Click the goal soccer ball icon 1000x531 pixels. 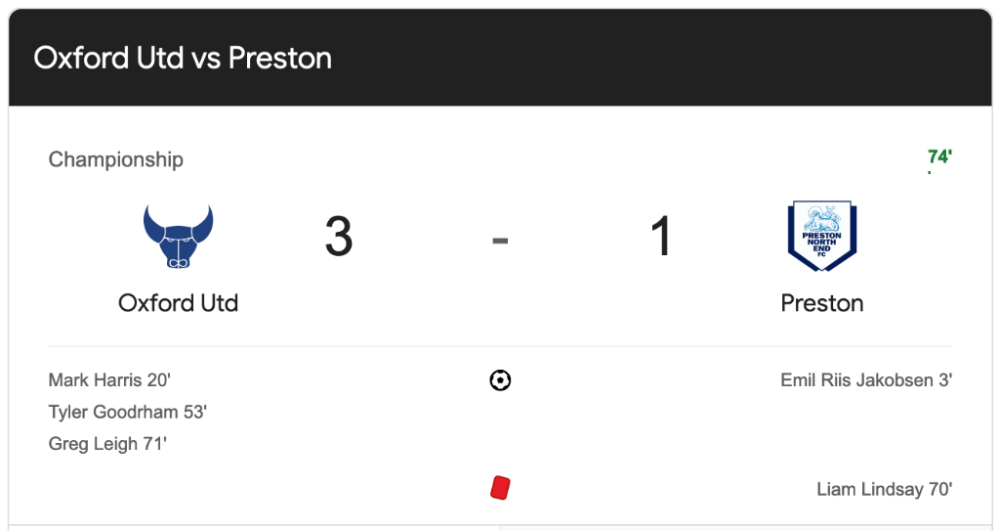coord(500,380)
